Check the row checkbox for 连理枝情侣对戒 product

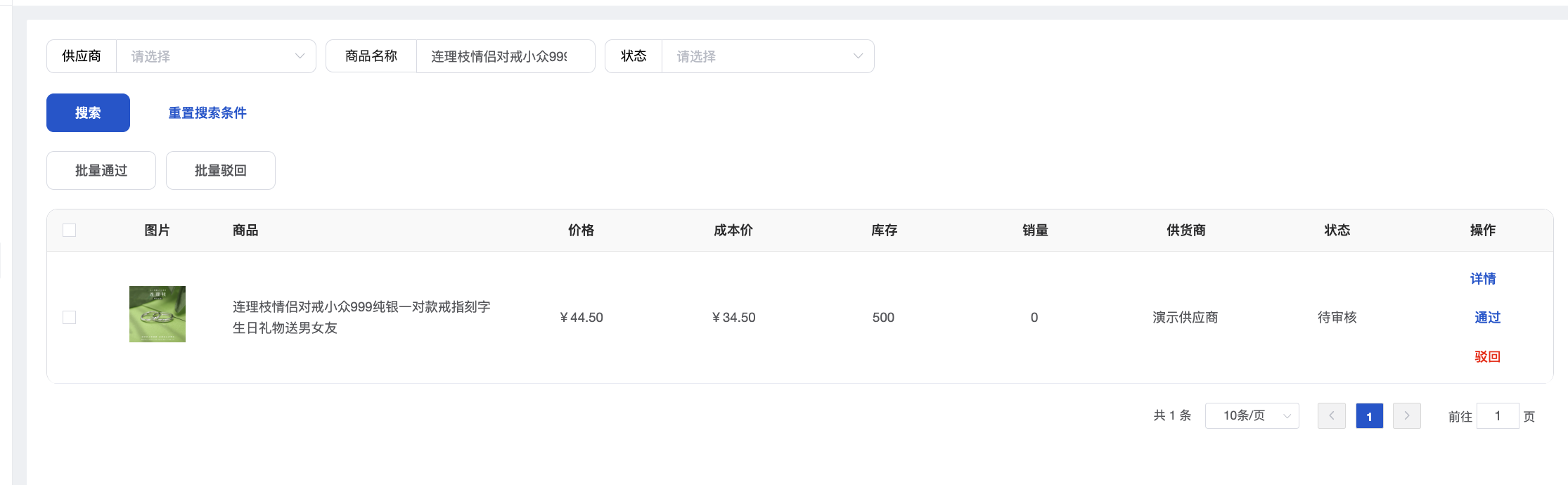click(70, 318)
